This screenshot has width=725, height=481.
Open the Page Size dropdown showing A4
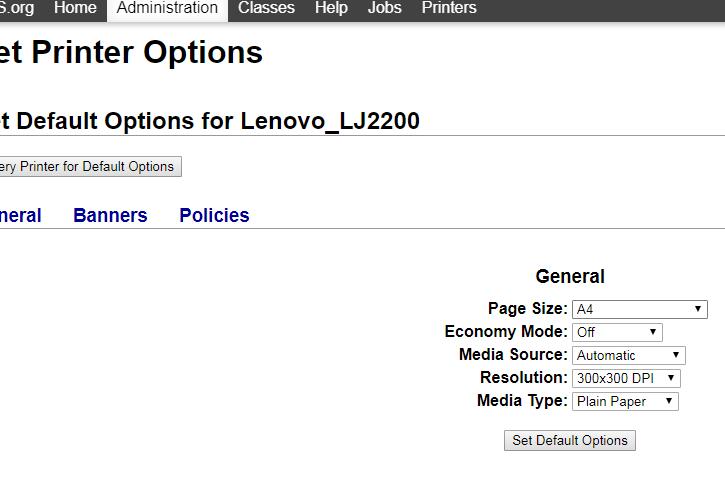coord(640,309)
